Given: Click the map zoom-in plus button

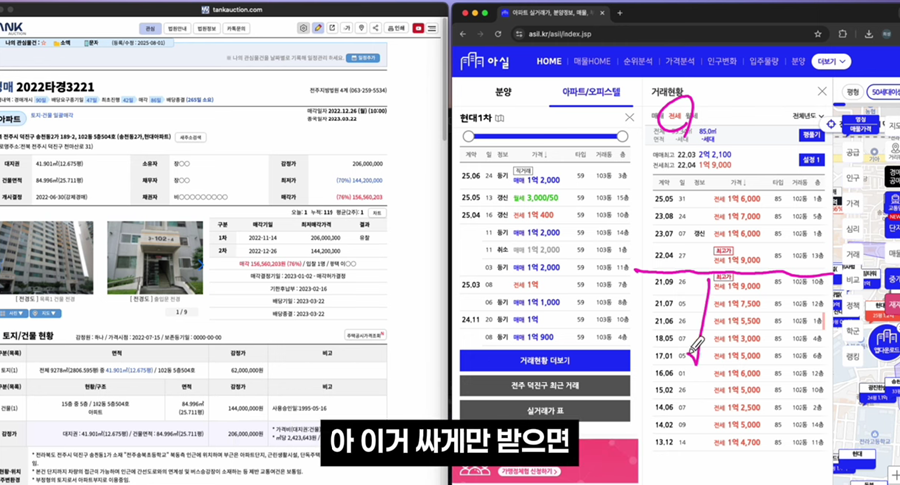Looking at the screenshot, I should tap(895, 475).
